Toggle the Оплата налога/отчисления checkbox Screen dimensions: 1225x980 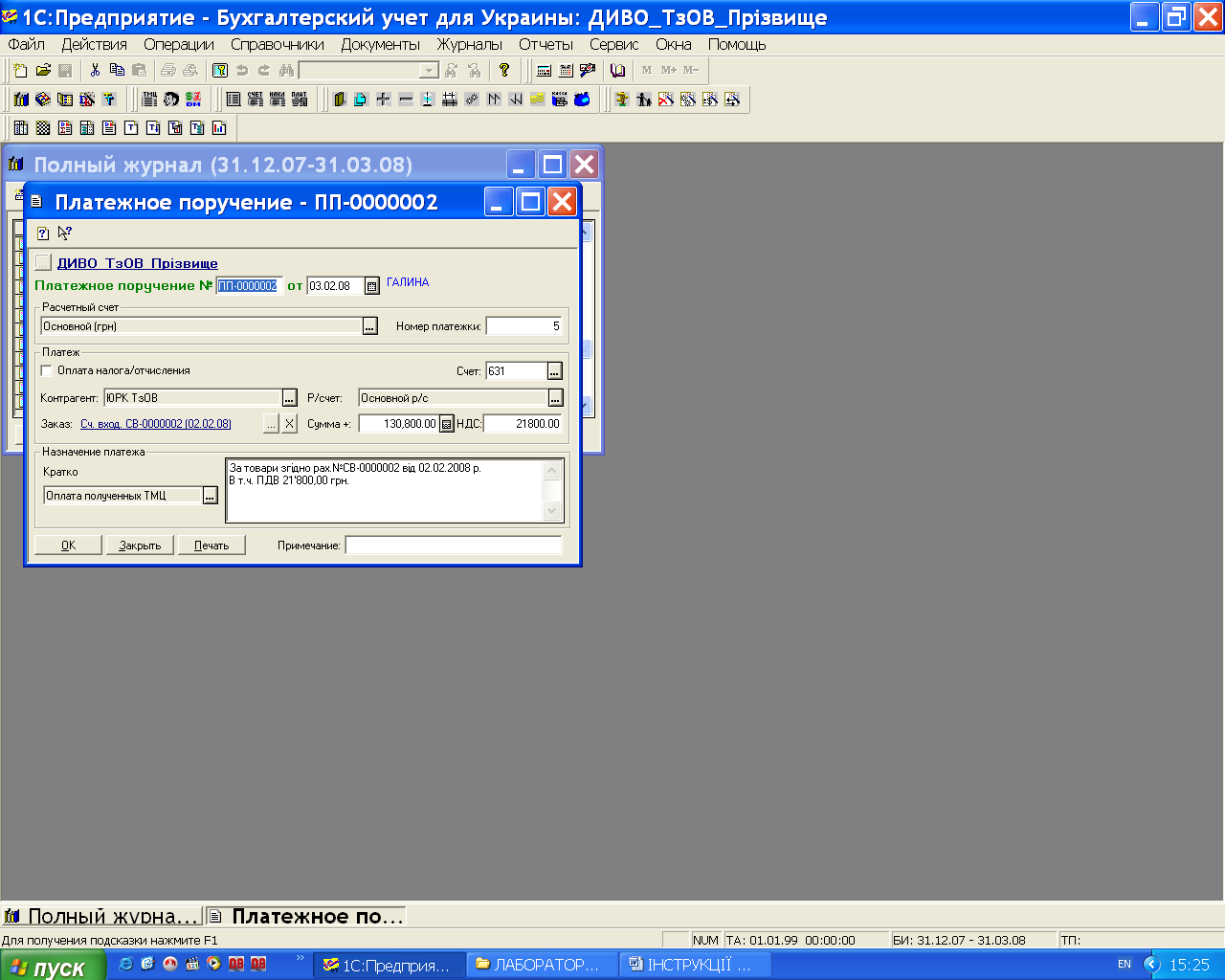coord(47,370)
